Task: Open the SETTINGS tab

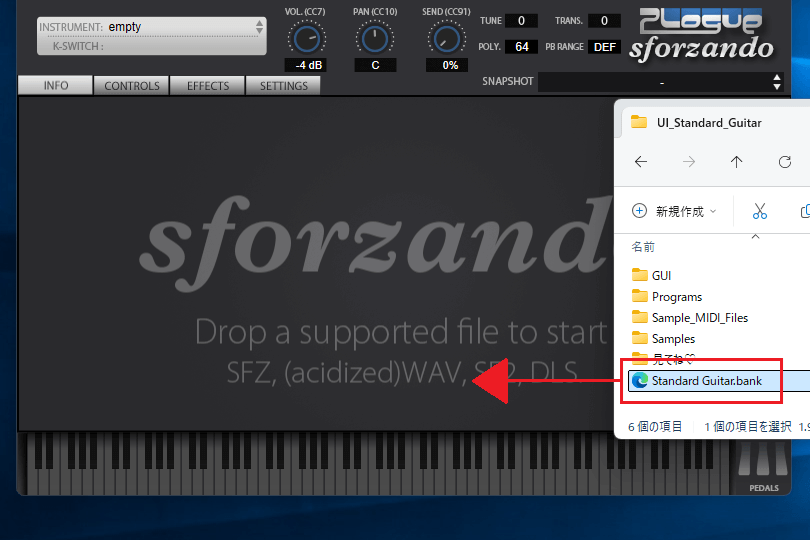Action: pyautogui.click(x=284, y=86)
